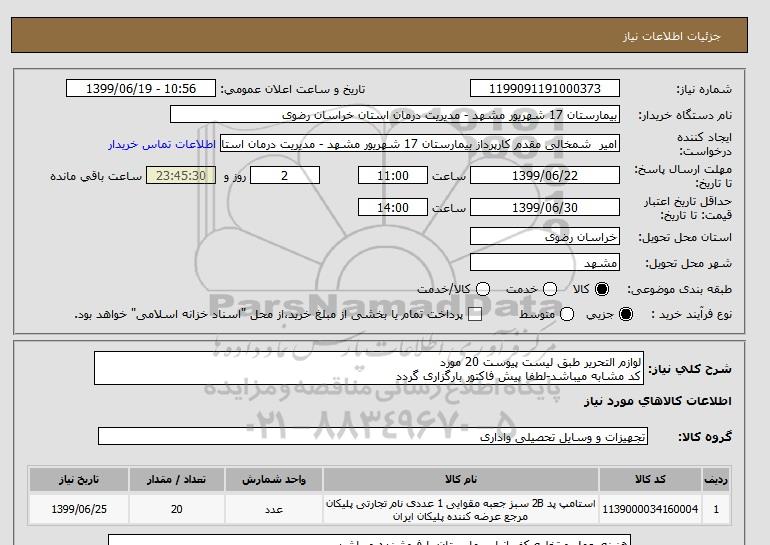Click the row number 1 cell
Image resolution: width=770 pixels, height=545 pixels.
[x=716, y=510]
